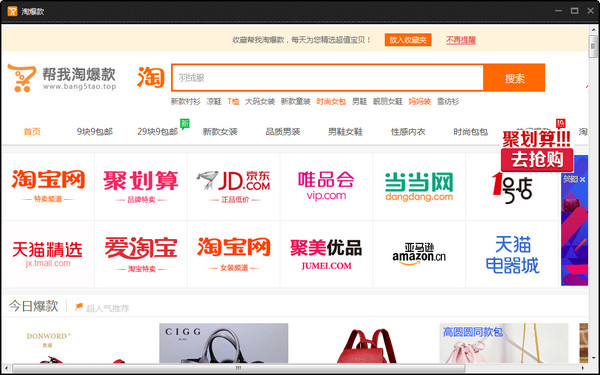Click the 搜索 search button
The image size is (600, 375).
click(514, 78)
